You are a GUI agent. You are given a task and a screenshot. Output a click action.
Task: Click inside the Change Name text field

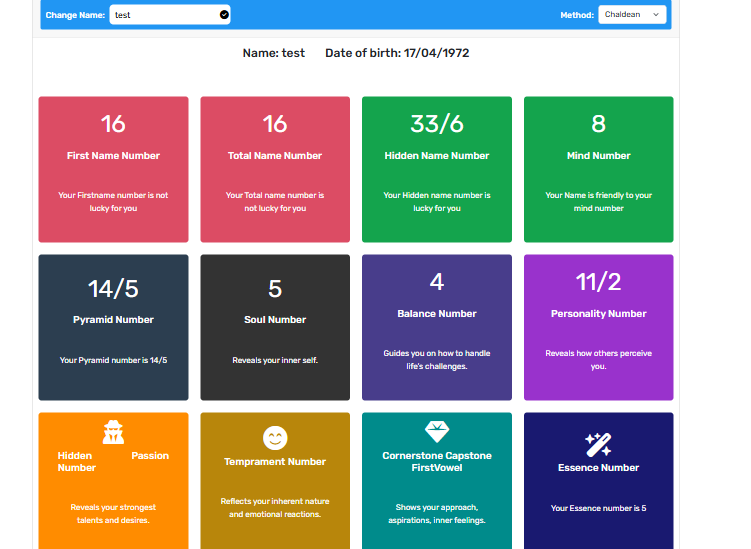163,15
